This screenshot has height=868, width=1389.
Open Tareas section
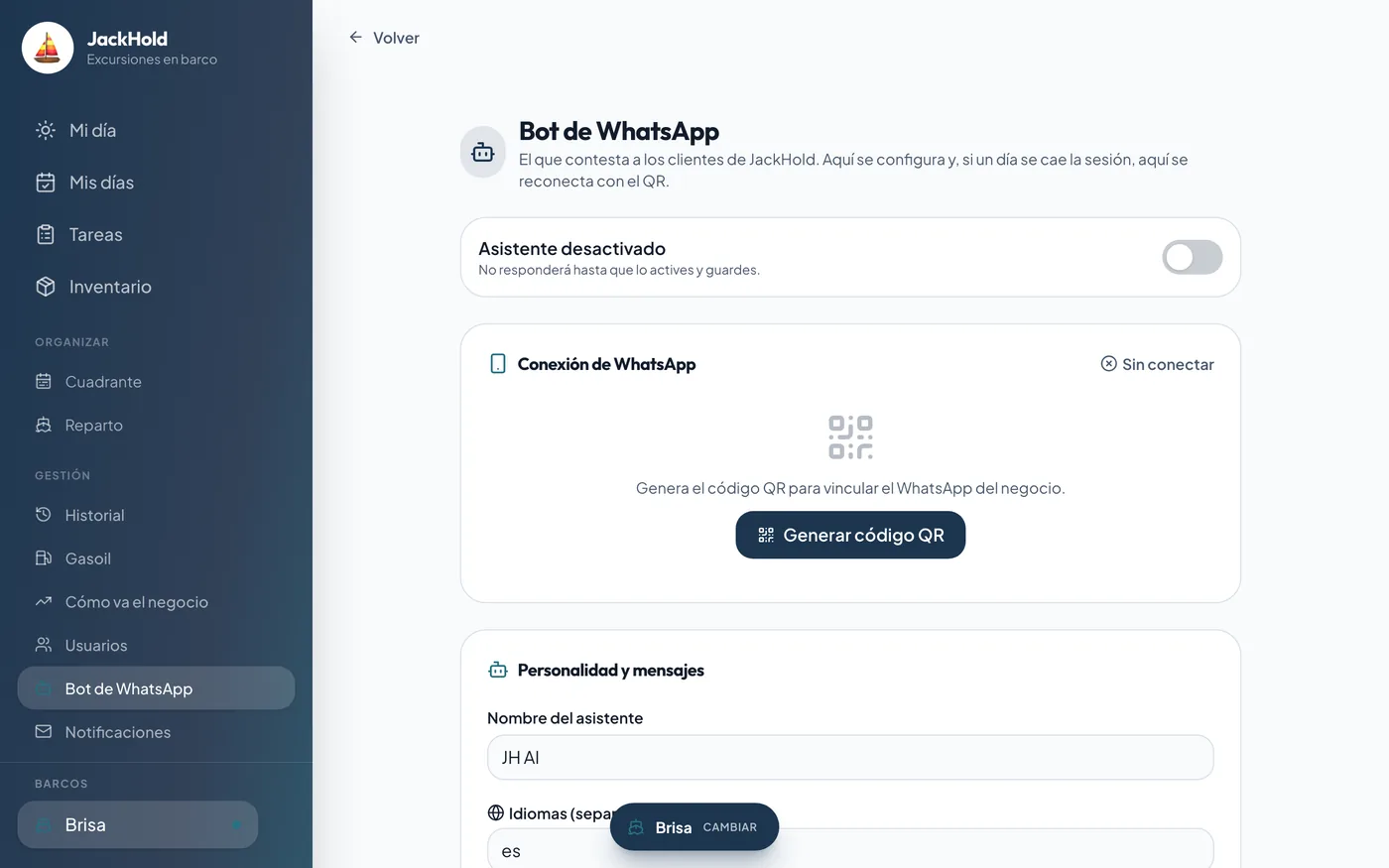click(156, 234)
